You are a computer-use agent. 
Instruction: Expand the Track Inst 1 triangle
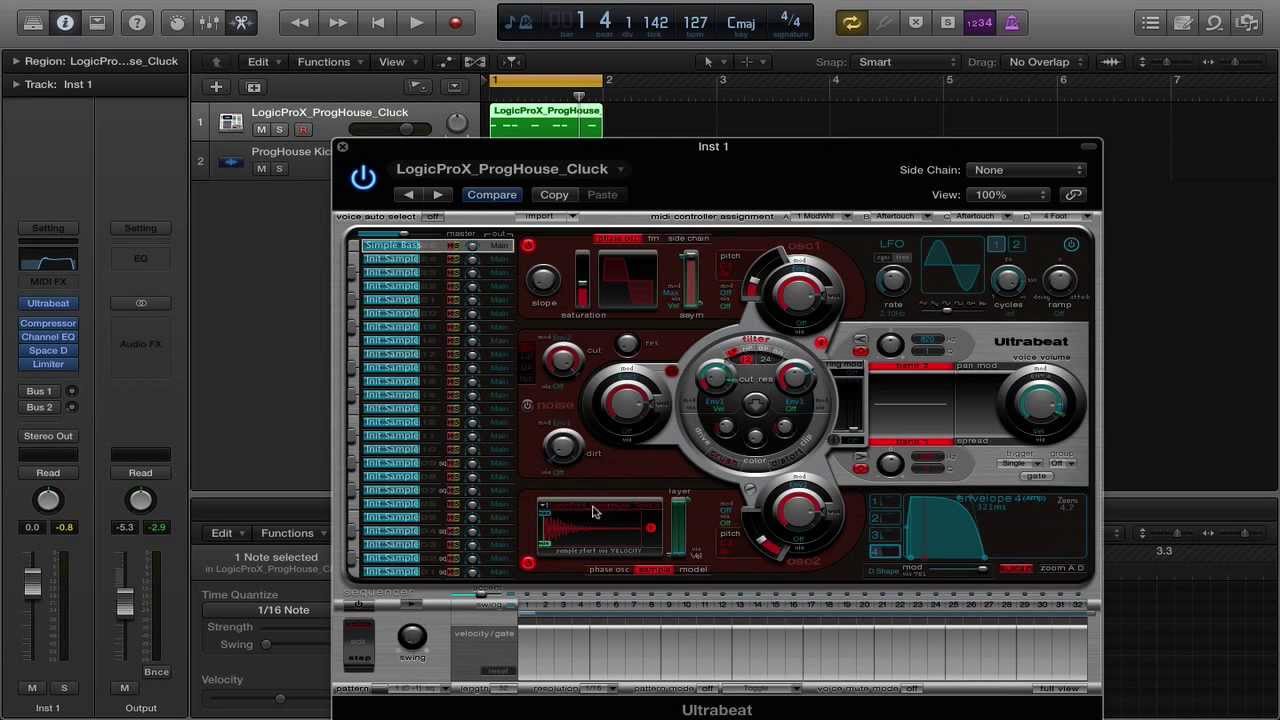(15, 84)
